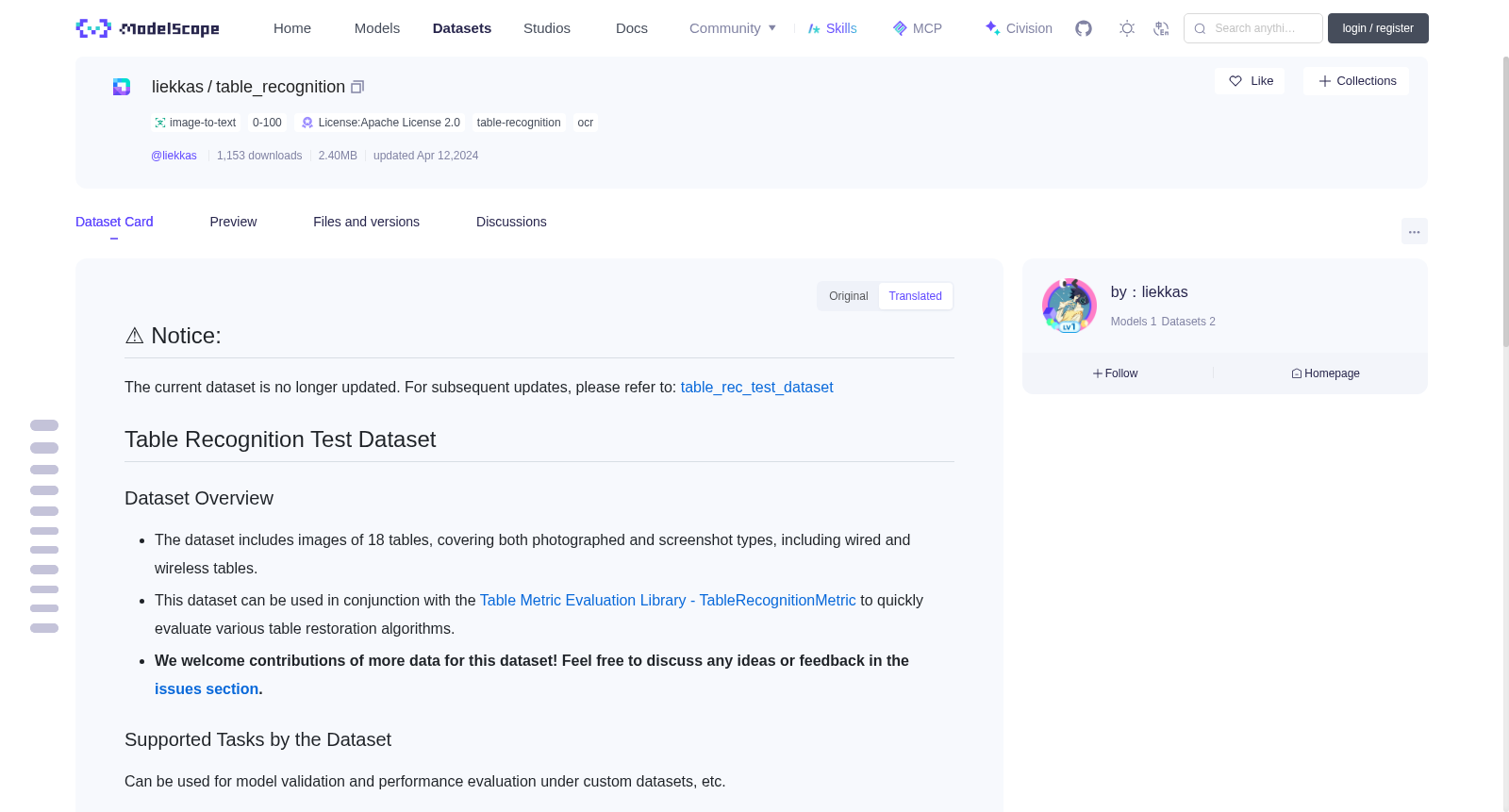The image size is (1509, 812).
Task: Focus the search anything field
Action: pyautogui.click(x=1253, y=28)
